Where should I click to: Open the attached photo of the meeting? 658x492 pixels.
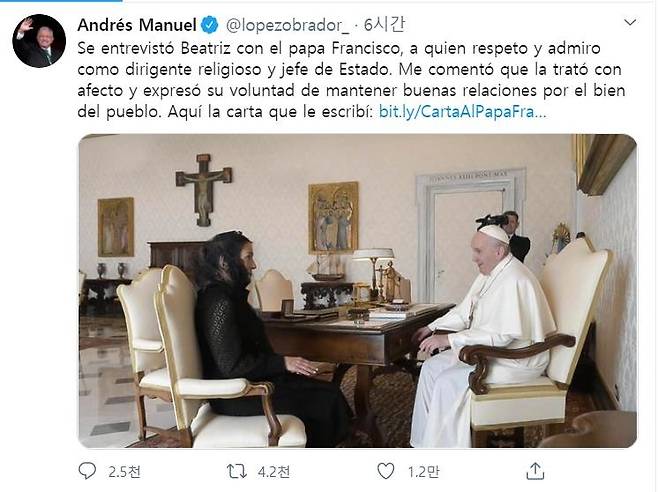point(357,290)
